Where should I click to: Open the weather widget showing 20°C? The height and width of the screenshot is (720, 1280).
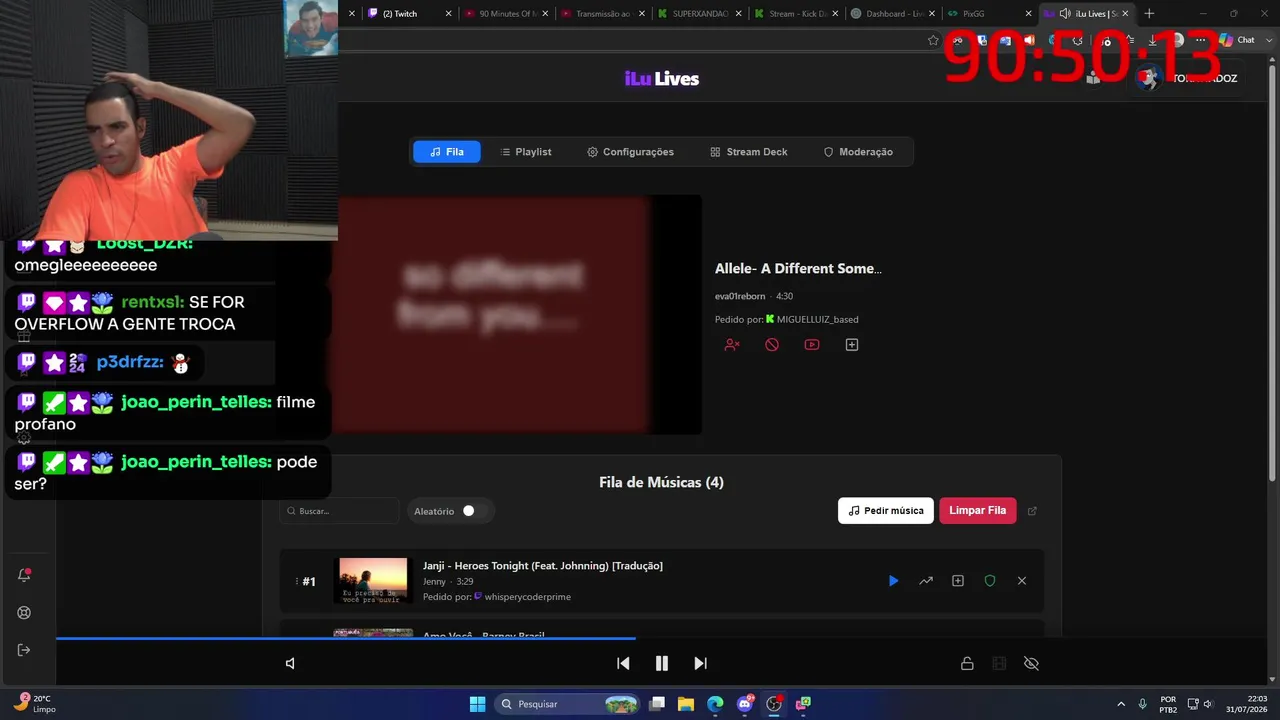tap(35, 704)
